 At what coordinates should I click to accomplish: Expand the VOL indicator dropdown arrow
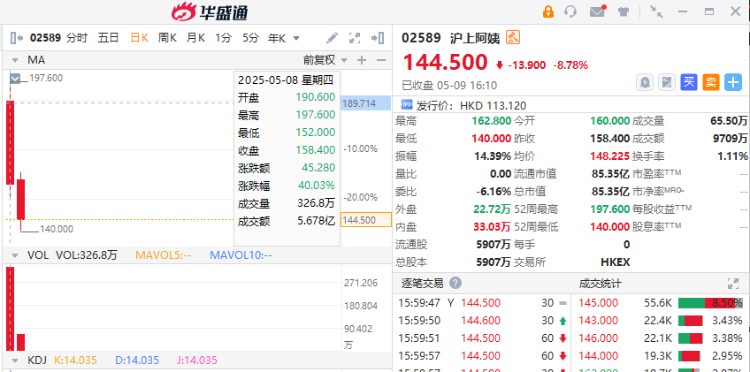pos(15,256)
